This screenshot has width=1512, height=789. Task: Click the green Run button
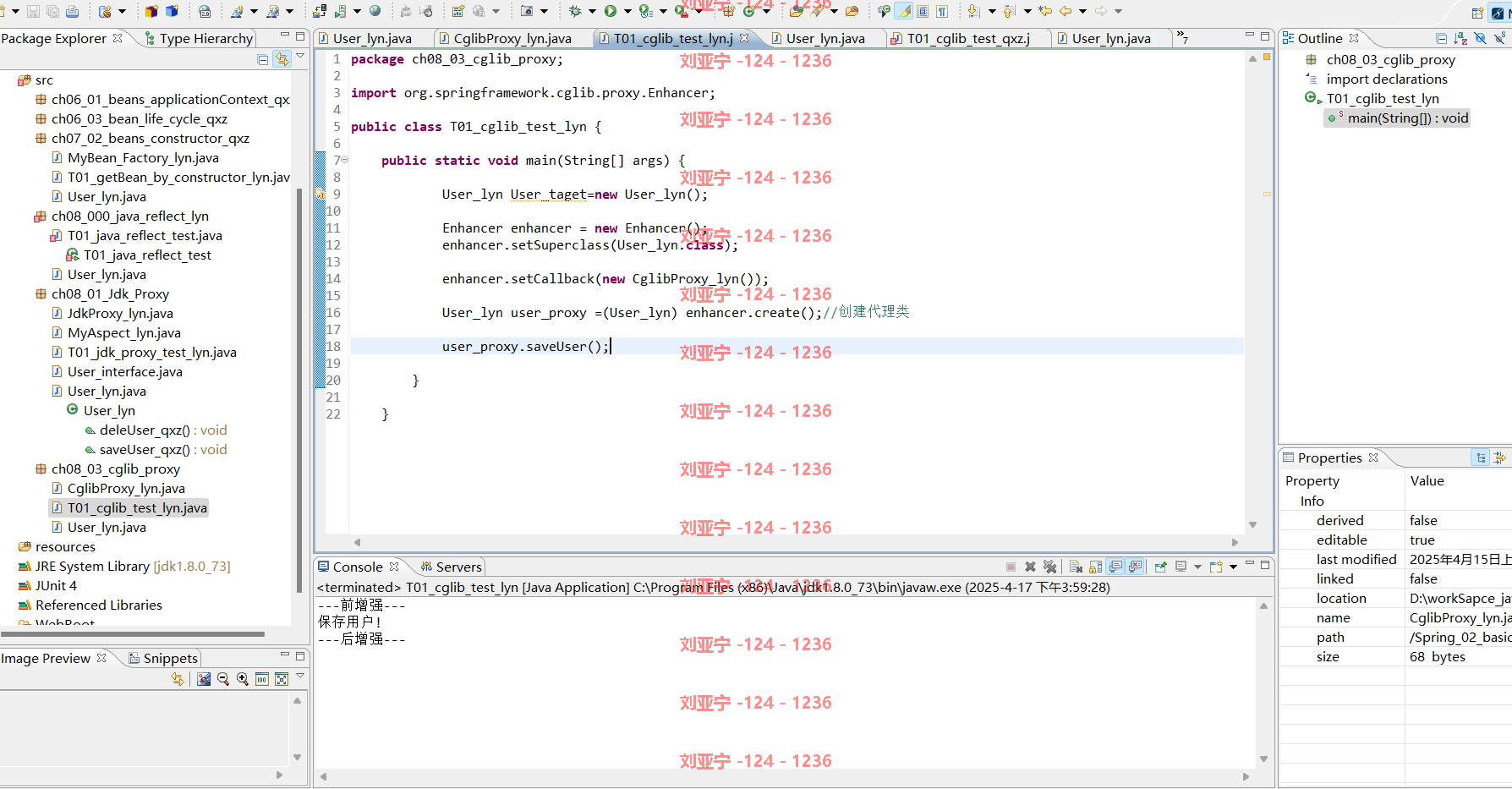611,11
